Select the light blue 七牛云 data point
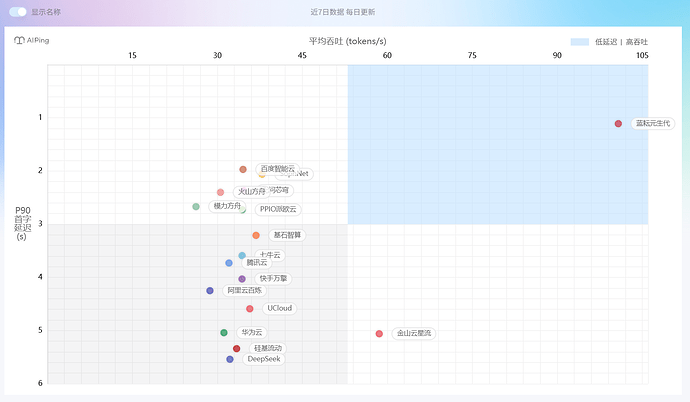690x402 pixels. click(242, 256)
